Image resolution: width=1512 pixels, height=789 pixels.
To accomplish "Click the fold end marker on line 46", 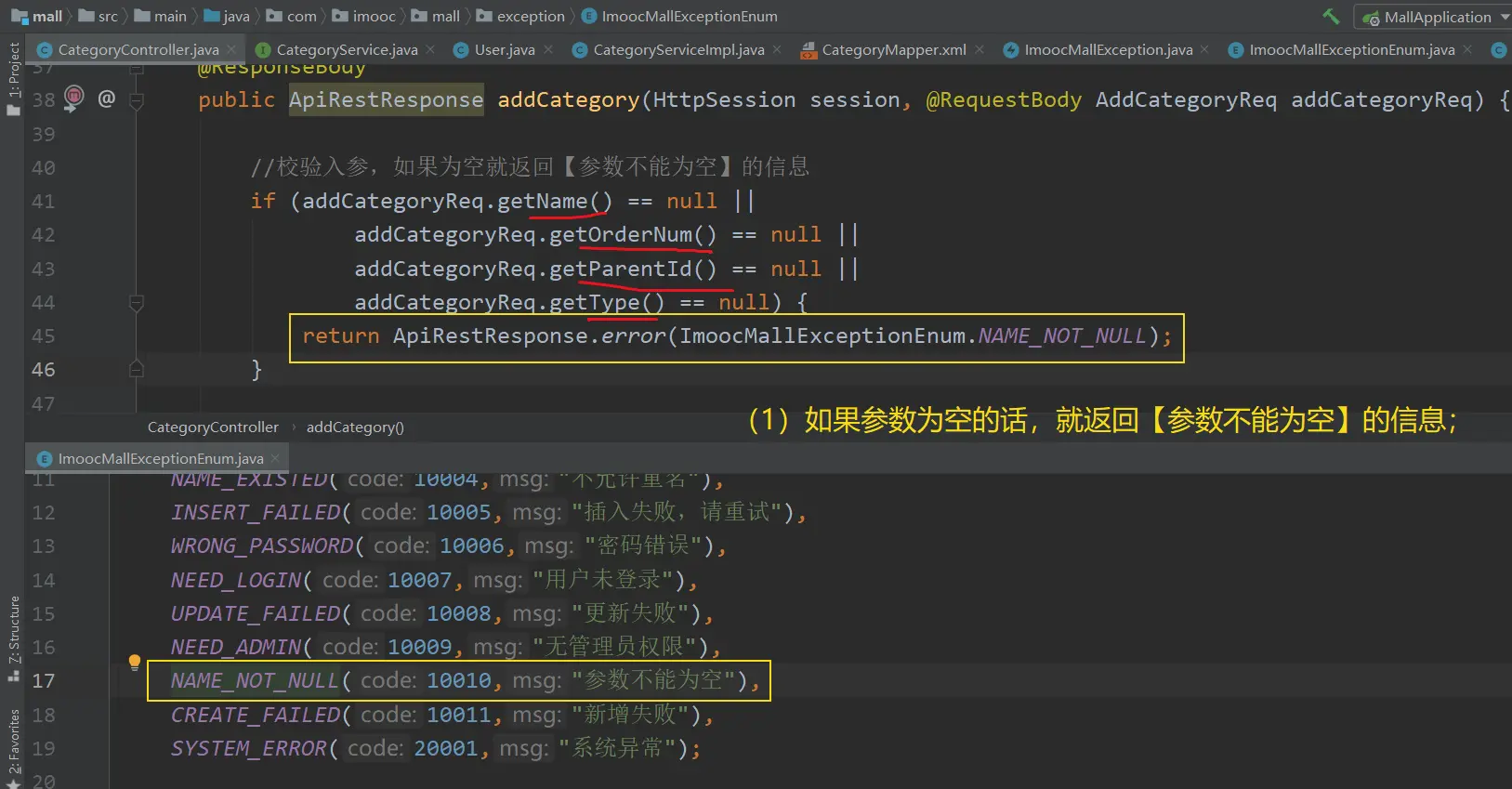I will pyautogui.click(x=137, y=369).
